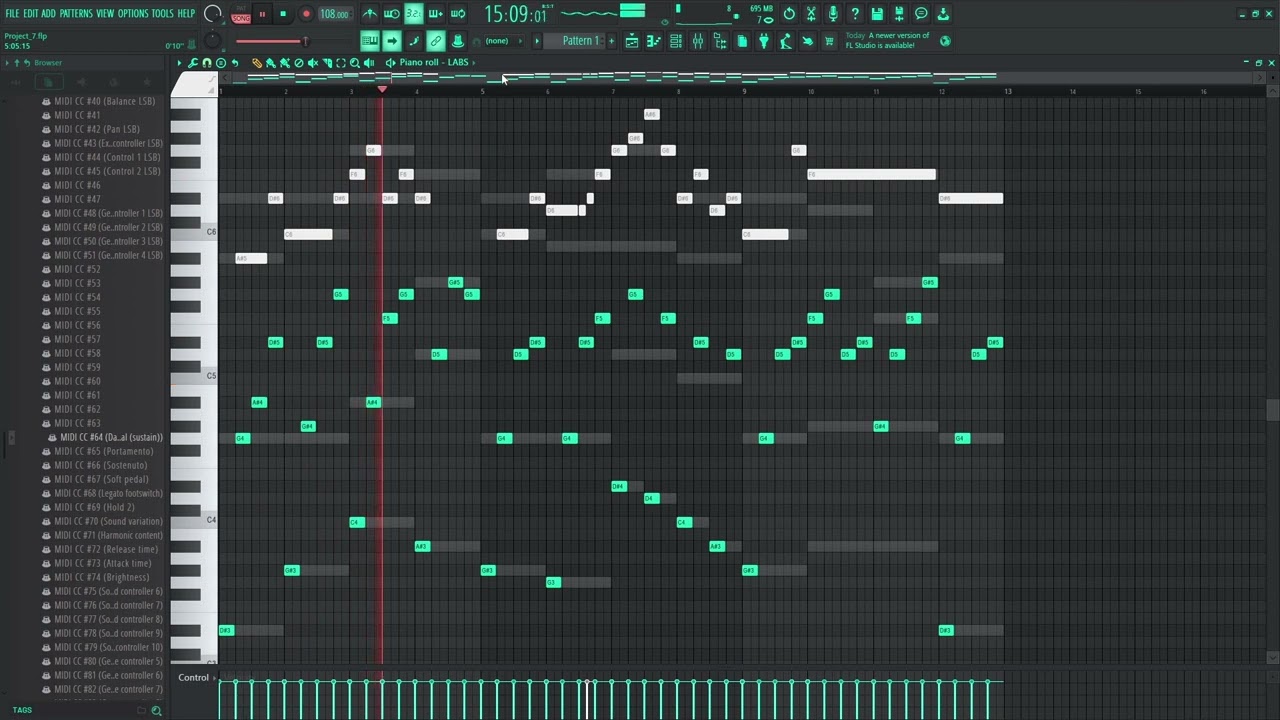Open the OPTIONS menu
Viewport: 1280px width, 720px height.
coord(133,14)
